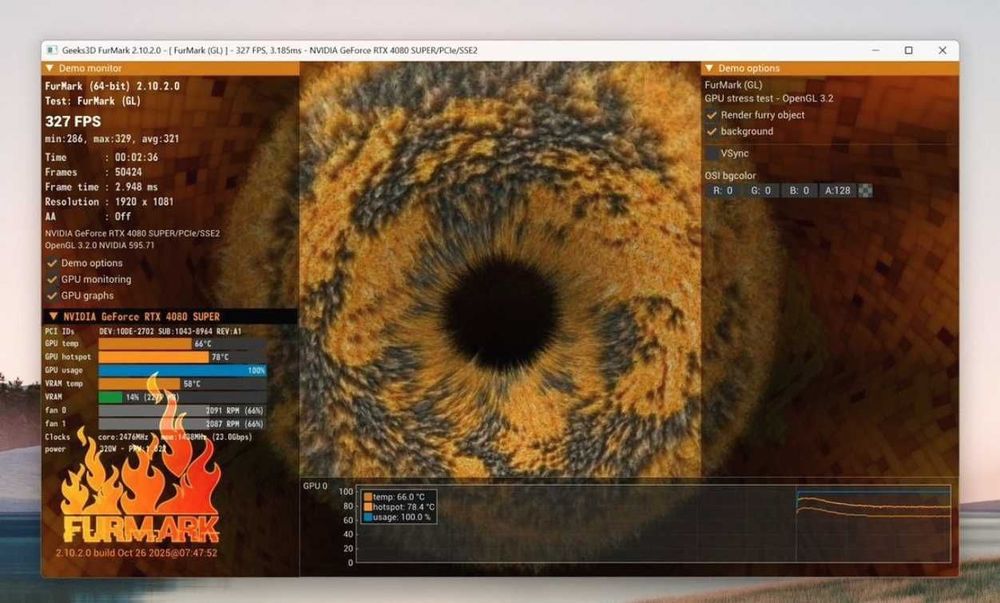Click the GPU 0 graph label
This screenshot has height=603, width=1000.
click(x=315, y=486)
